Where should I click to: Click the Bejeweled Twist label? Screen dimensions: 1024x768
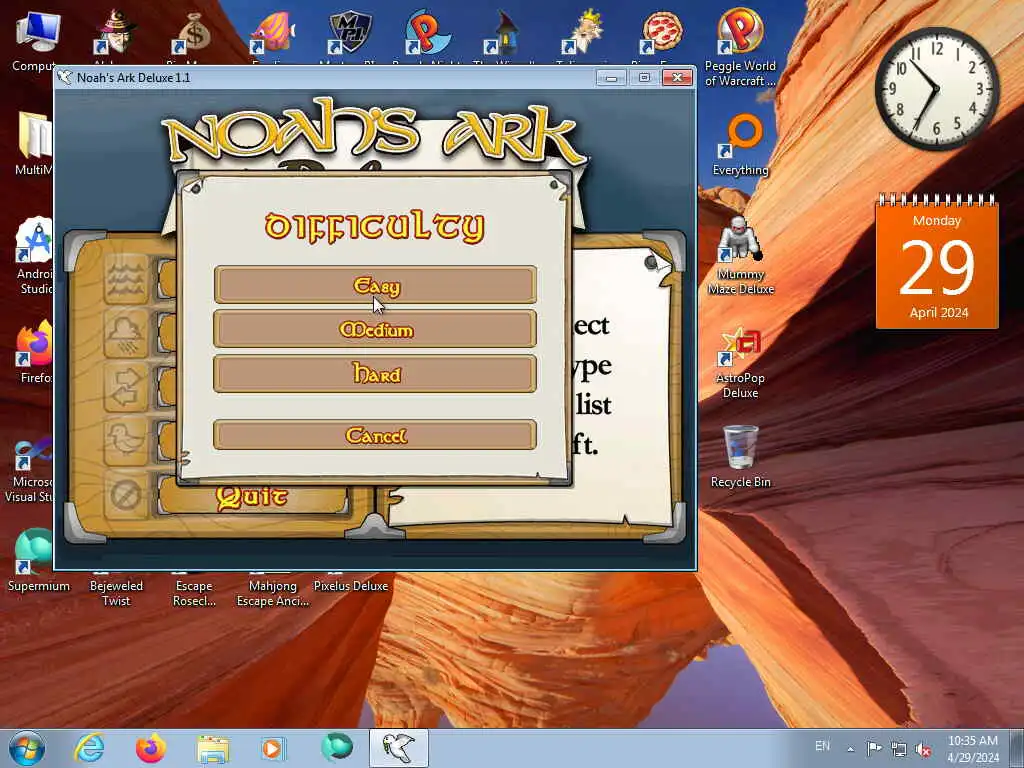click(116, 593)
